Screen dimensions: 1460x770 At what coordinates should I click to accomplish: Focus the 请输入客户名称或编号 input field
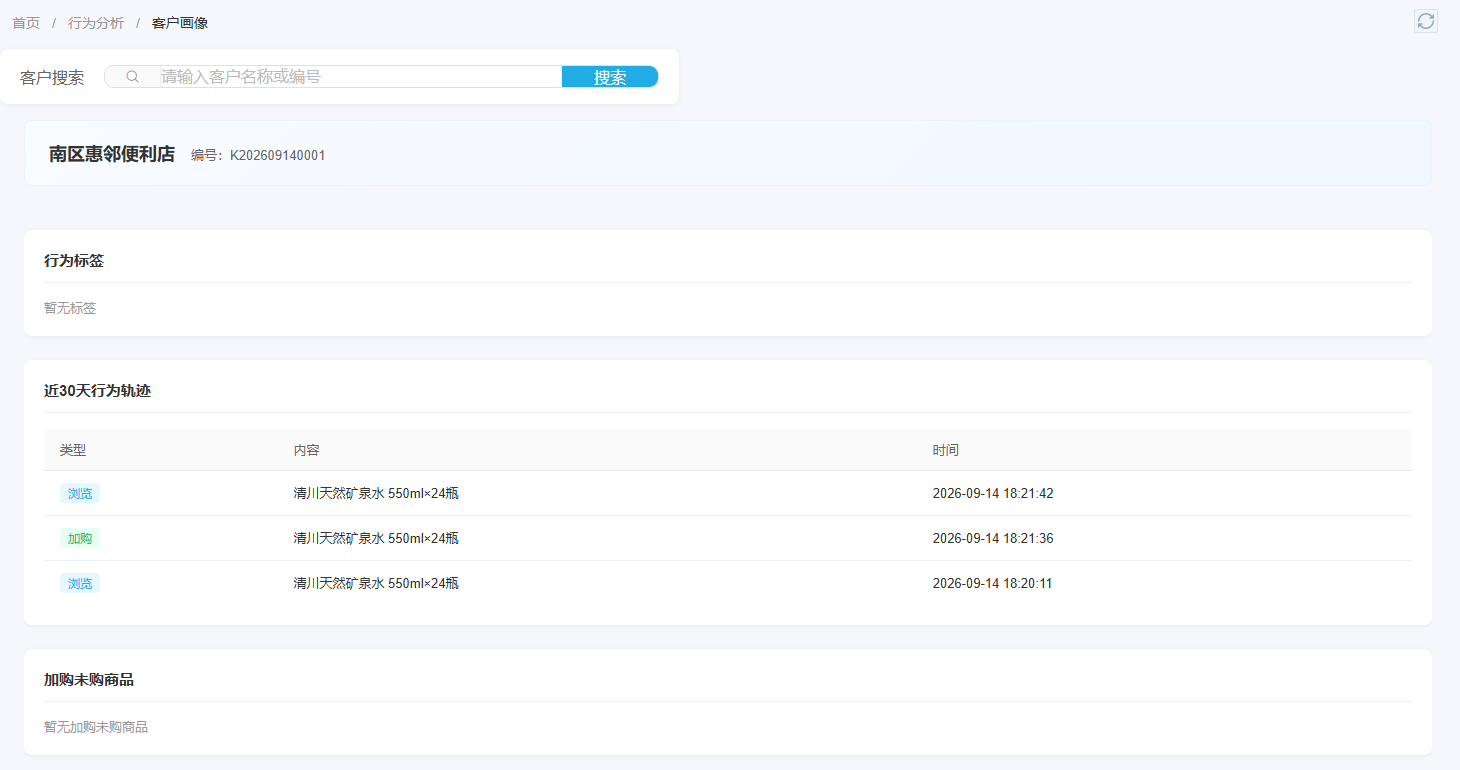pos(361,77)
